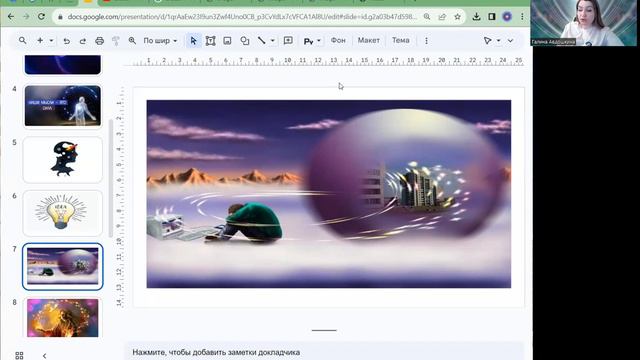Open the Ру input tools dropdown

click(312, 41)
